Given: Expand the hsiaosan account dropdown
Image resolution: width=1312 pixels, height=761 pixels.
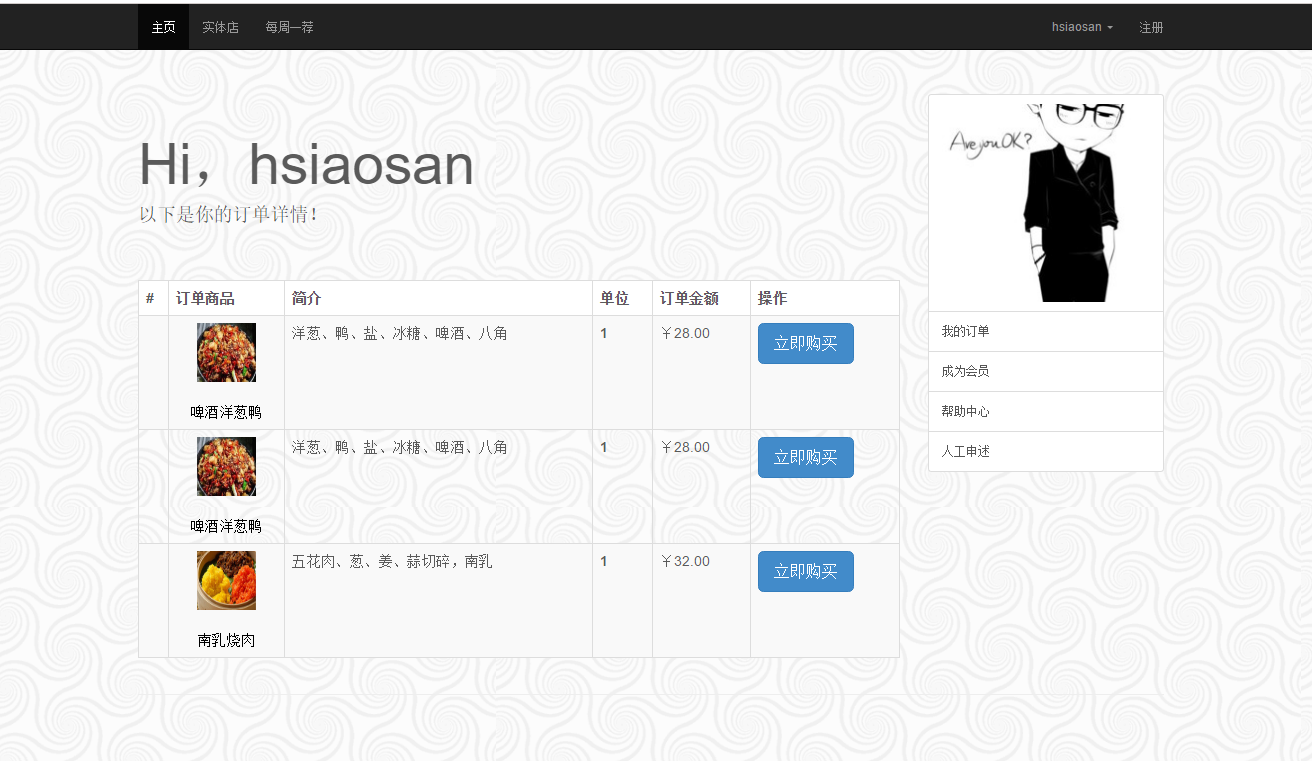Looking at the screenshot, I should [1082, 27].
